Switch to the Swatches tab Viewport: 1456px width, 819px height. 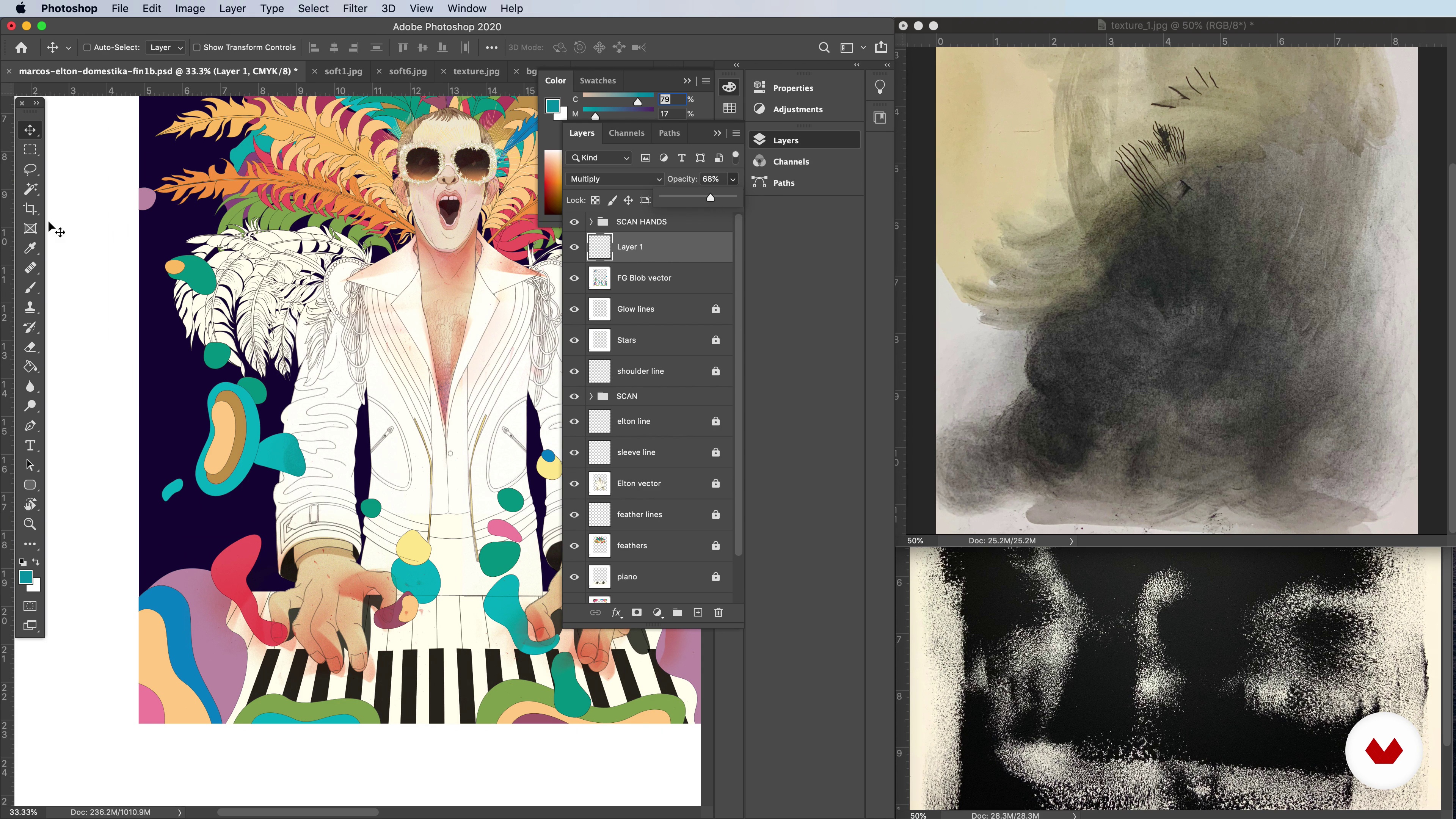[x=598, y=81]
